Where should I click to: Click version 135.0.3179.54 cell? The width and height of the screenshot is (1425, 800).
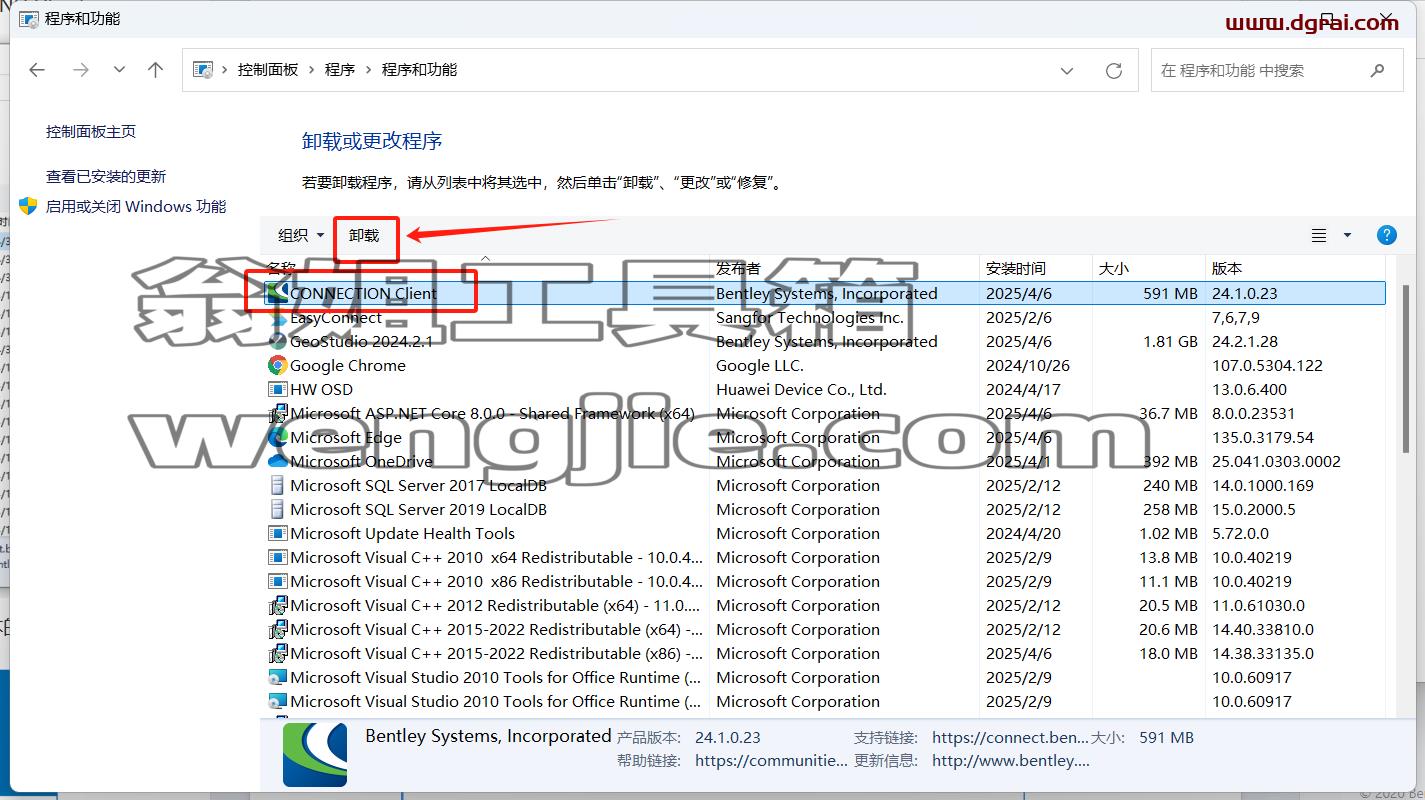[1263, 438]
